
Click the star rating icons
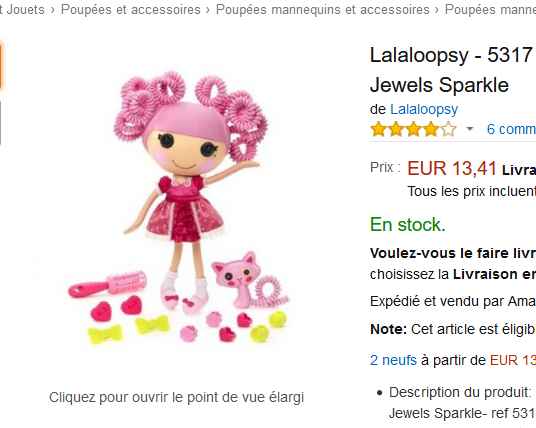point(413,129)
